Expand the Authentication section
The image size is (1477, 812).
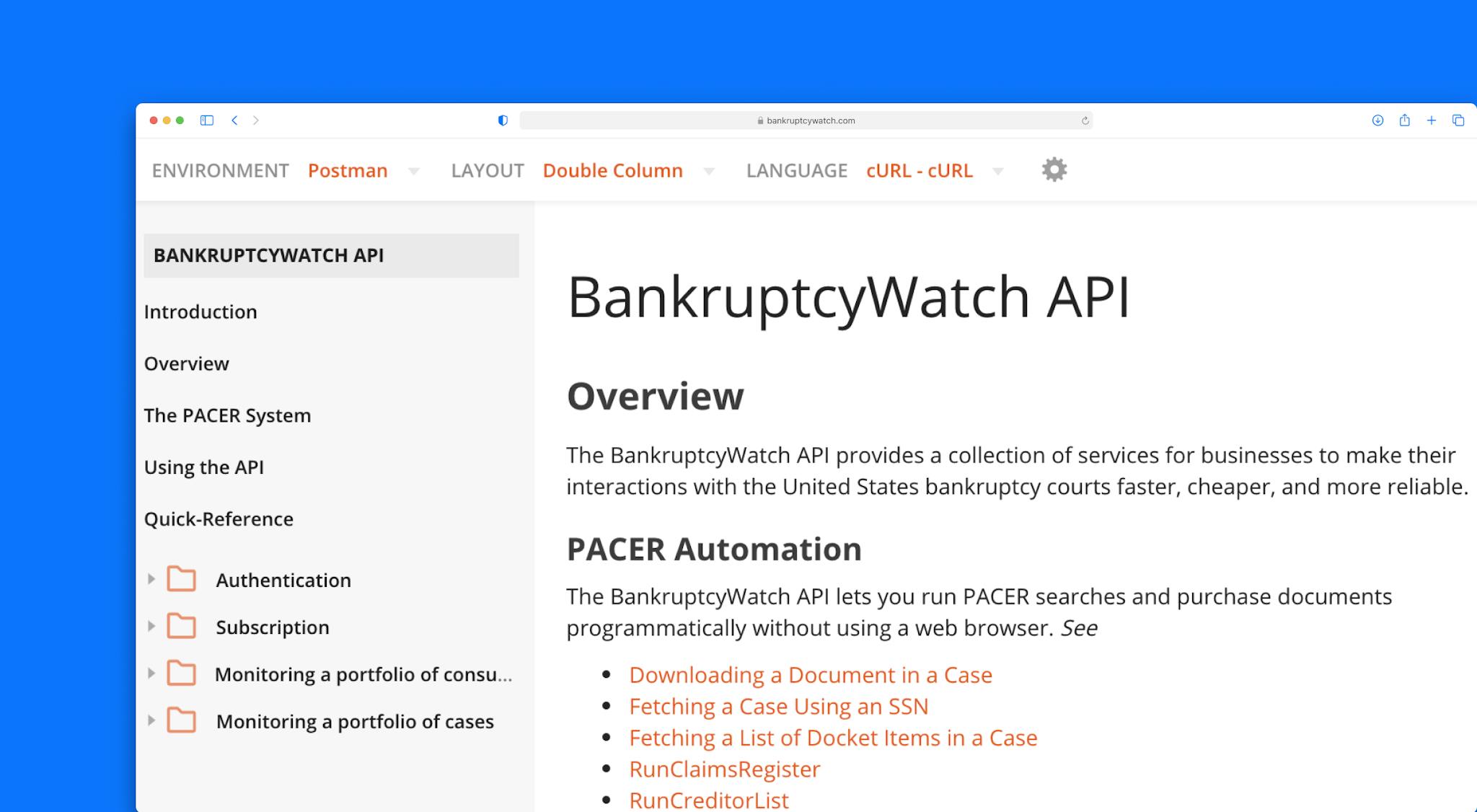[151, 578]
